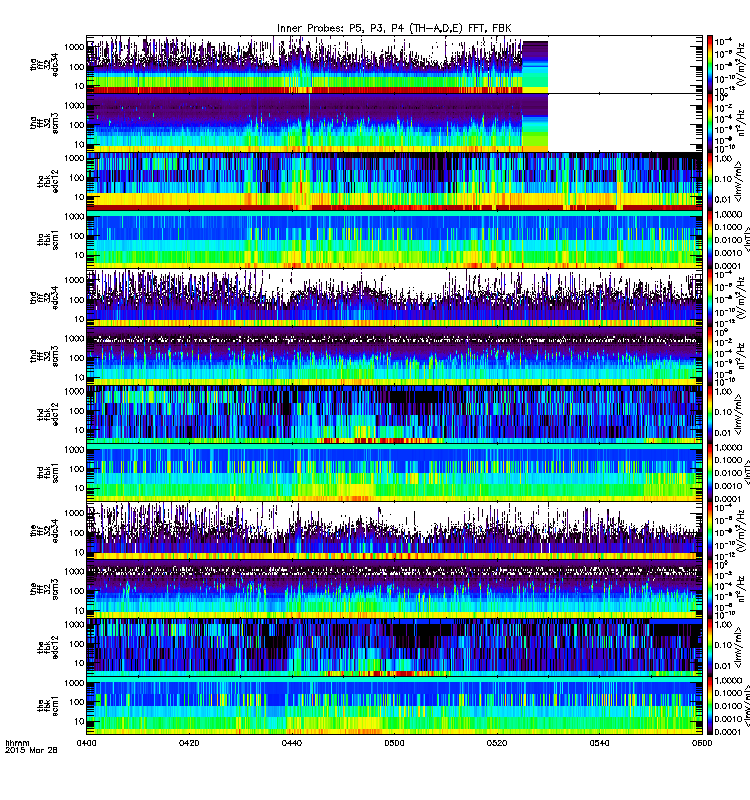
Task: Select the 'thd fff 32 scm3' panel label
Action: (44, 356)
